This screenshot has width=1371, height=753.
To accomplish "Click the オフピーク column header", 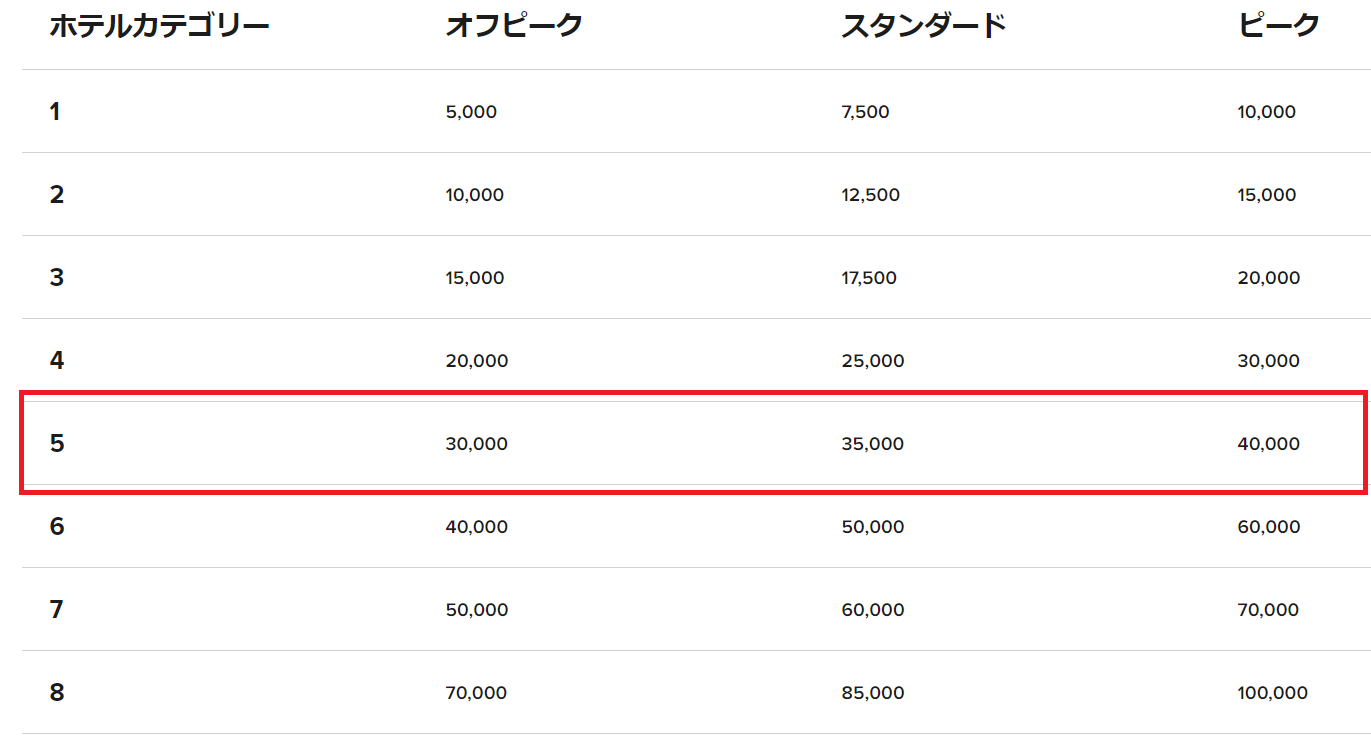I will click(514, 27).
